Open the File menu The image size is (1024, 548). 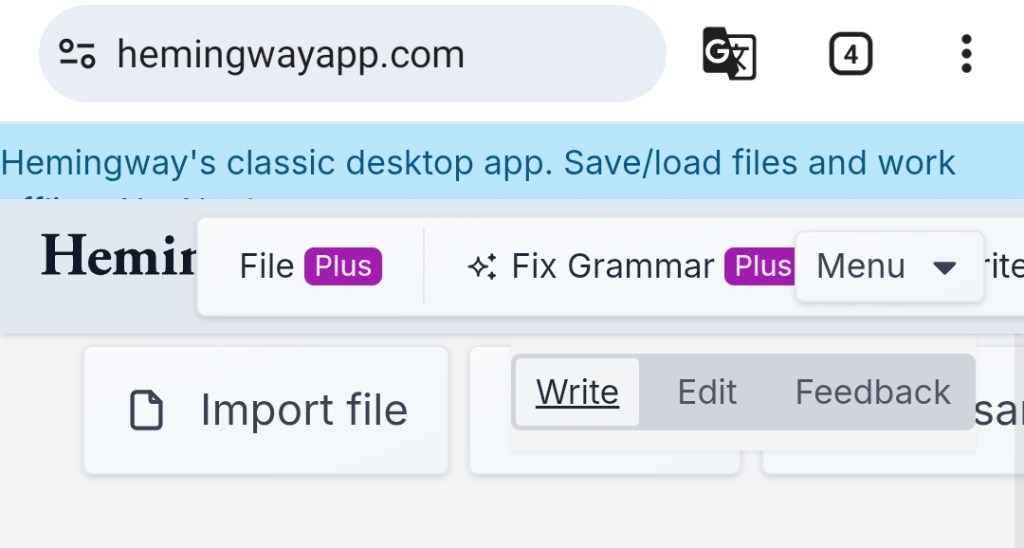(267, 267)
